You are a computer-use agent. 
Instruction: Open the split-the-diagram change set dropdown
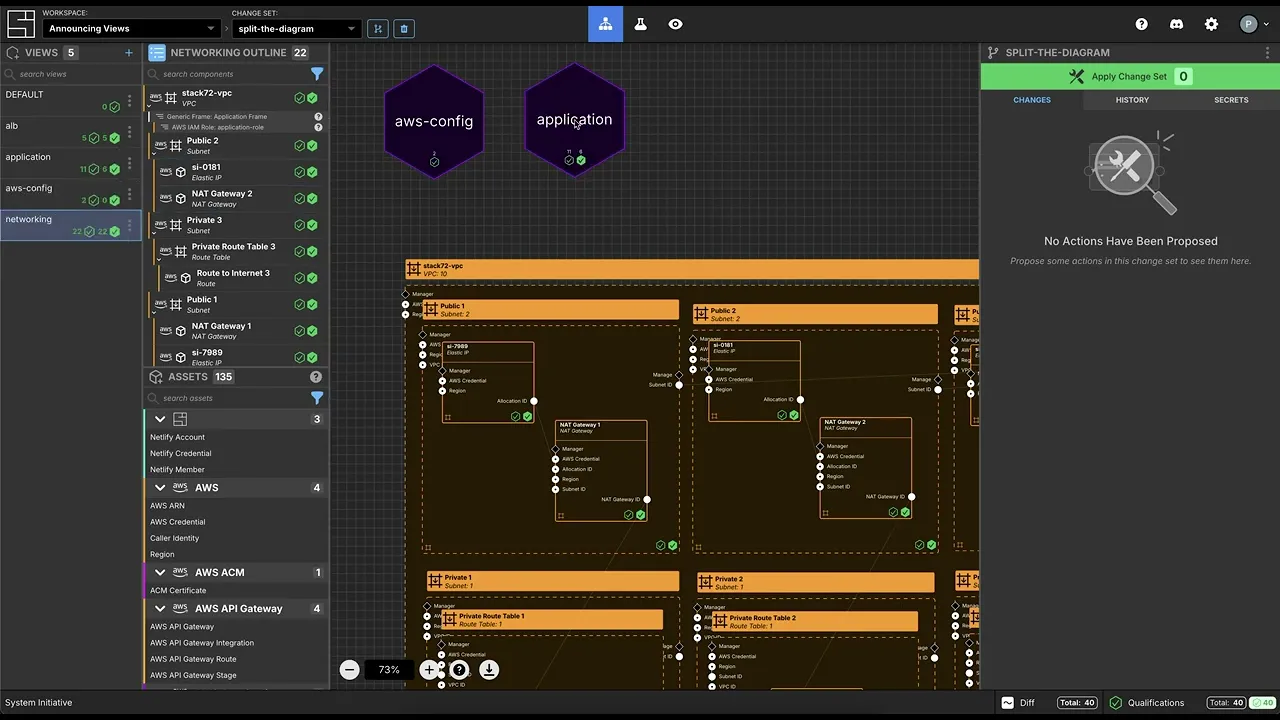pyautogui.click(x=296, y=29)
